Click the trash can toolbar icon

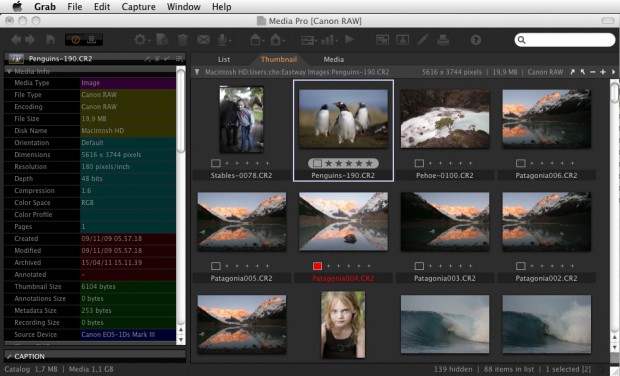coord(183,40)
